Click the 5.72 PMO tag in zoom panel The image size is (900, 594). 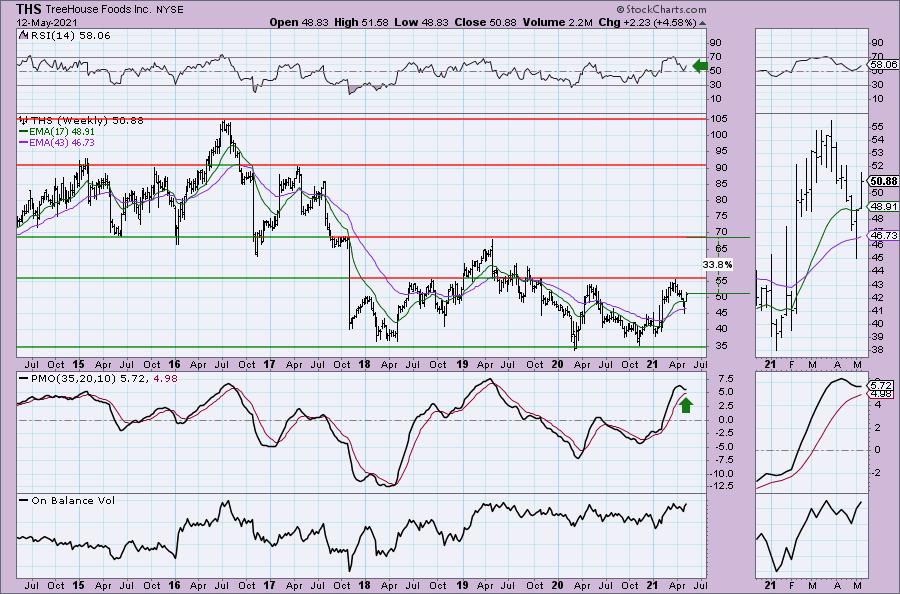coord(881,385)
